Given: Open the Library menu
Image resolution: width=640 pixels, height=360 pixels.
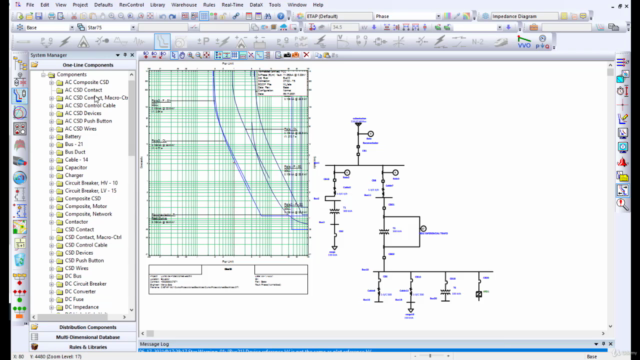Looking at the screenshot, I should 157,5.
